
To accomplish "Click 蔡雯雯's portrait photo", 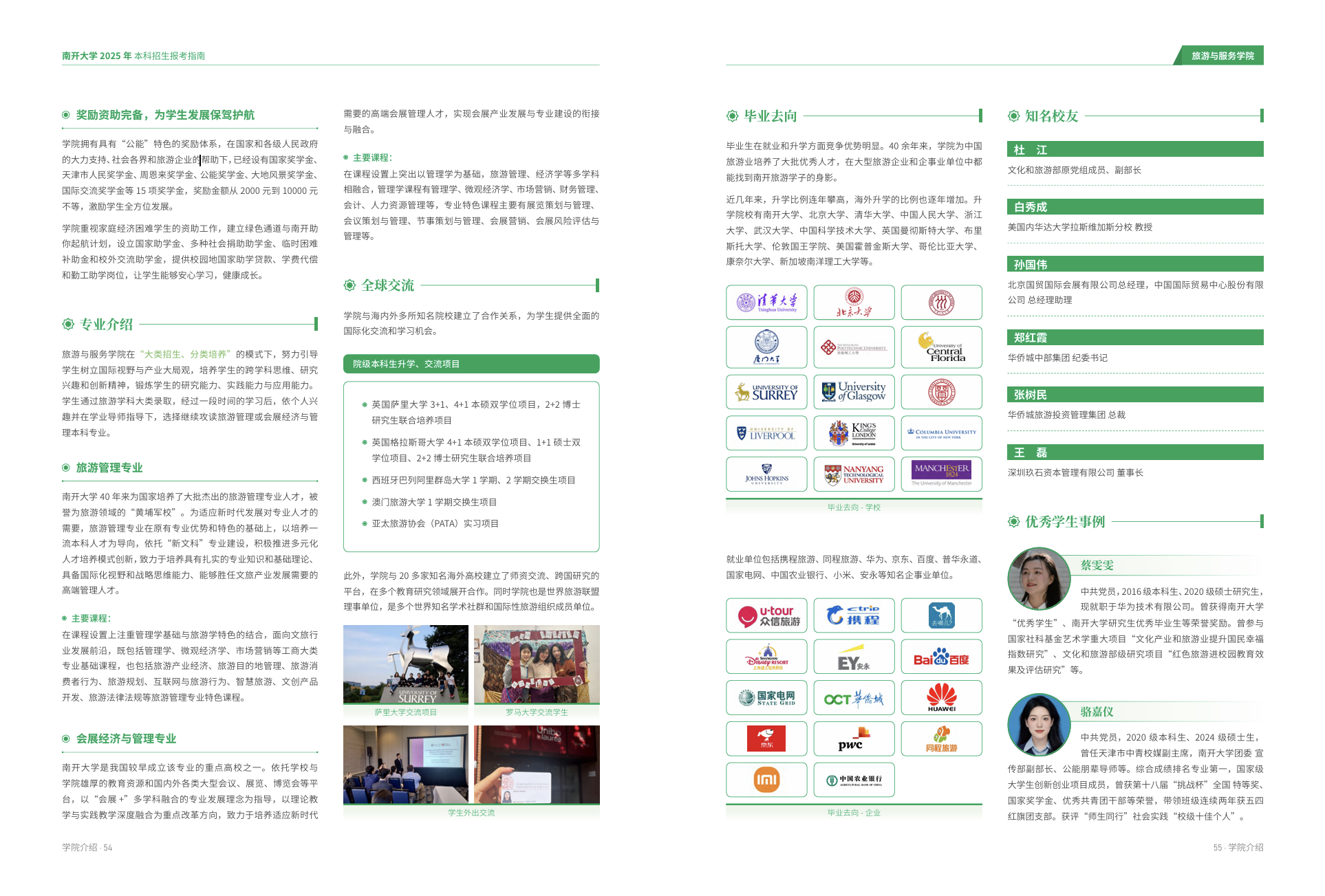I will [1039, 578].
